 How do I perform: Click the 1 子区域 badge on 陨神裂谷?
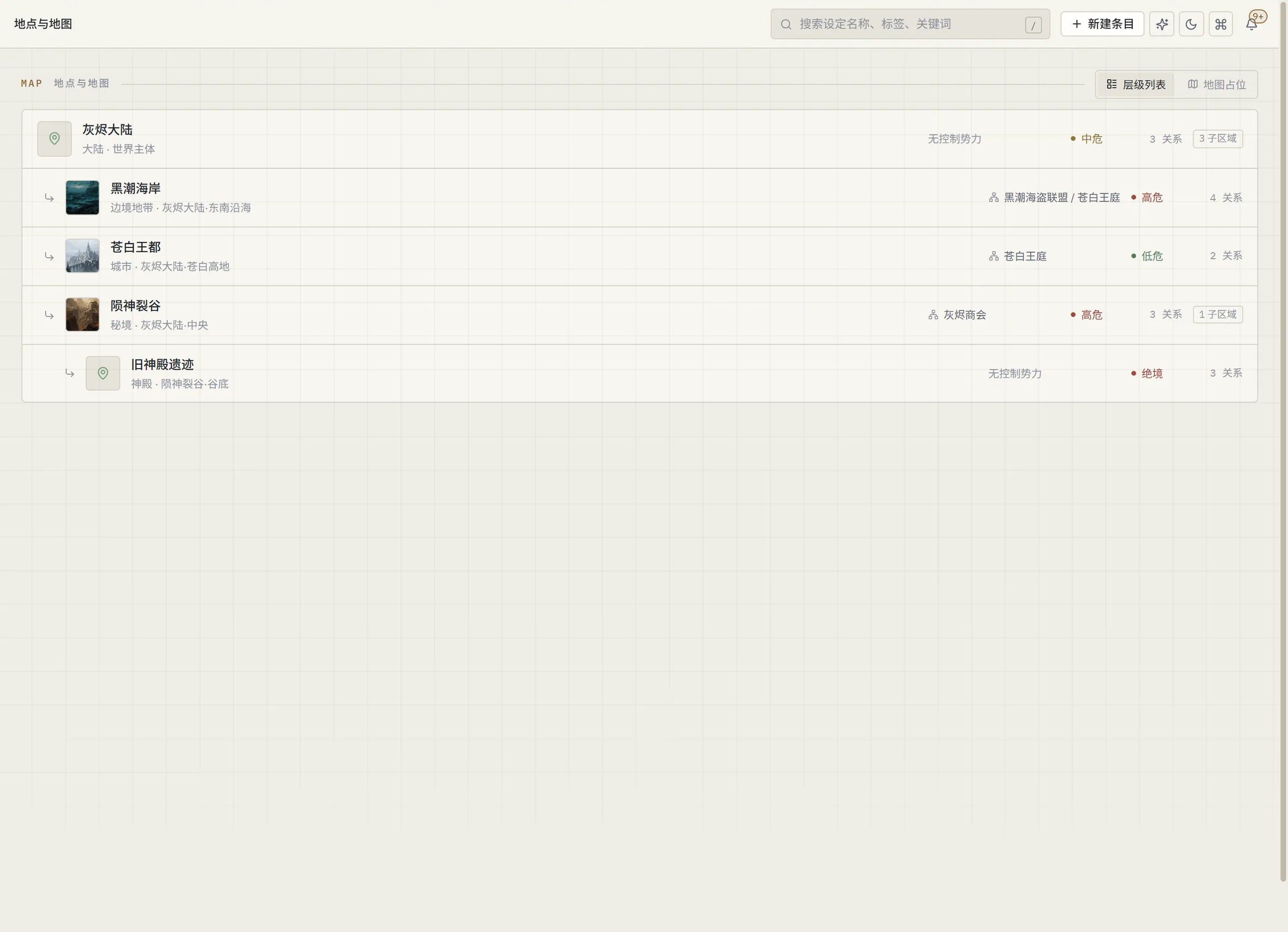click(x=1218, y=314)
